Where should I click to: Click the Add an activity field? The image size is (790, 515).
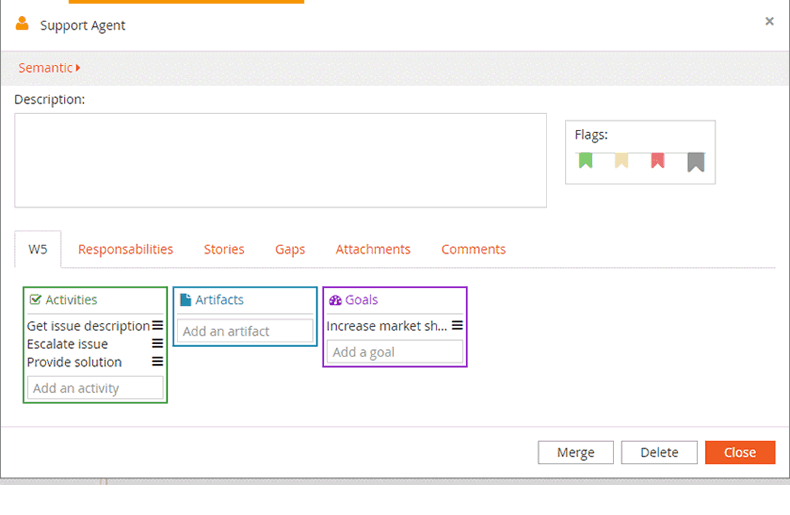[x=95, y=388]
